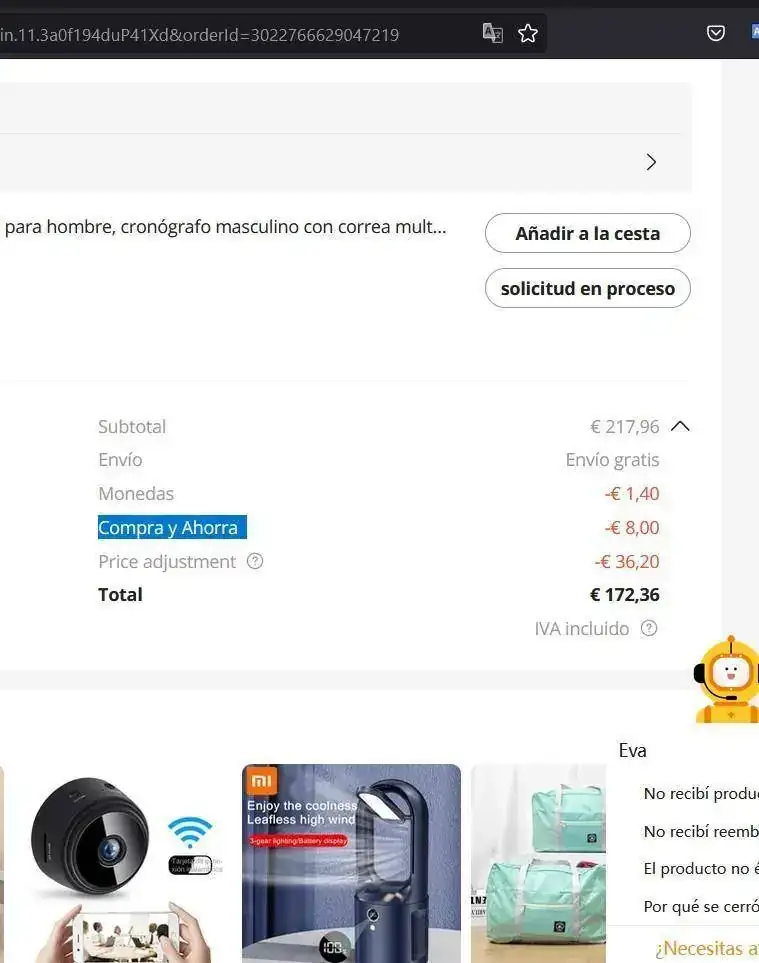
Task: Choose 'El producto no...' option in Eva chat
Action: pos(701,868)
